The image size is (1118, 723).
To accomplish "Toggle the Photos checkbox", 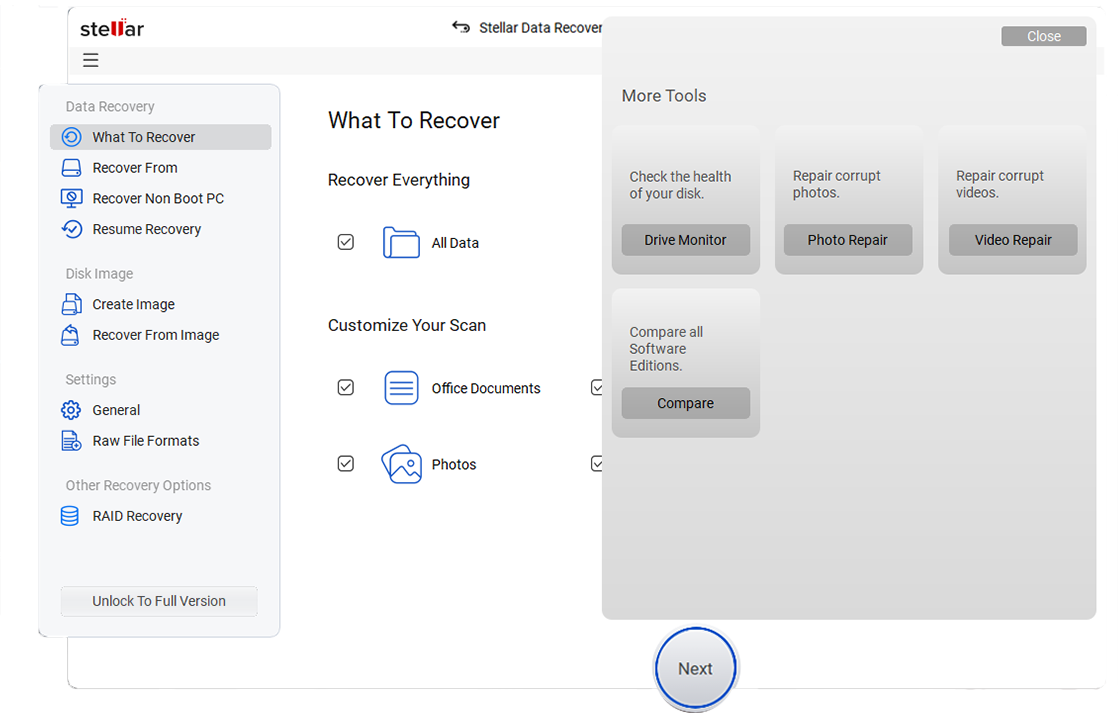I will coord(346,464).
